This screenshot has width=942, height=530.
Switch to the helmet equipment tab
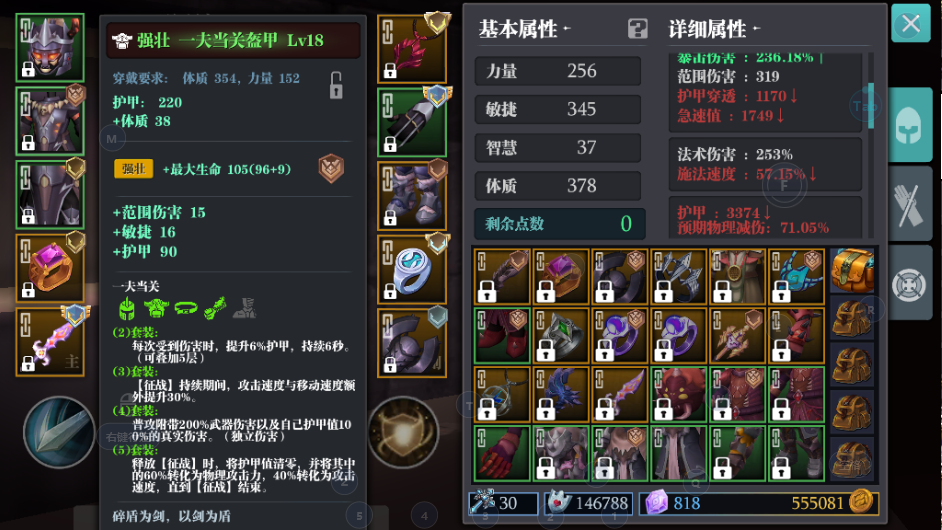910,124
